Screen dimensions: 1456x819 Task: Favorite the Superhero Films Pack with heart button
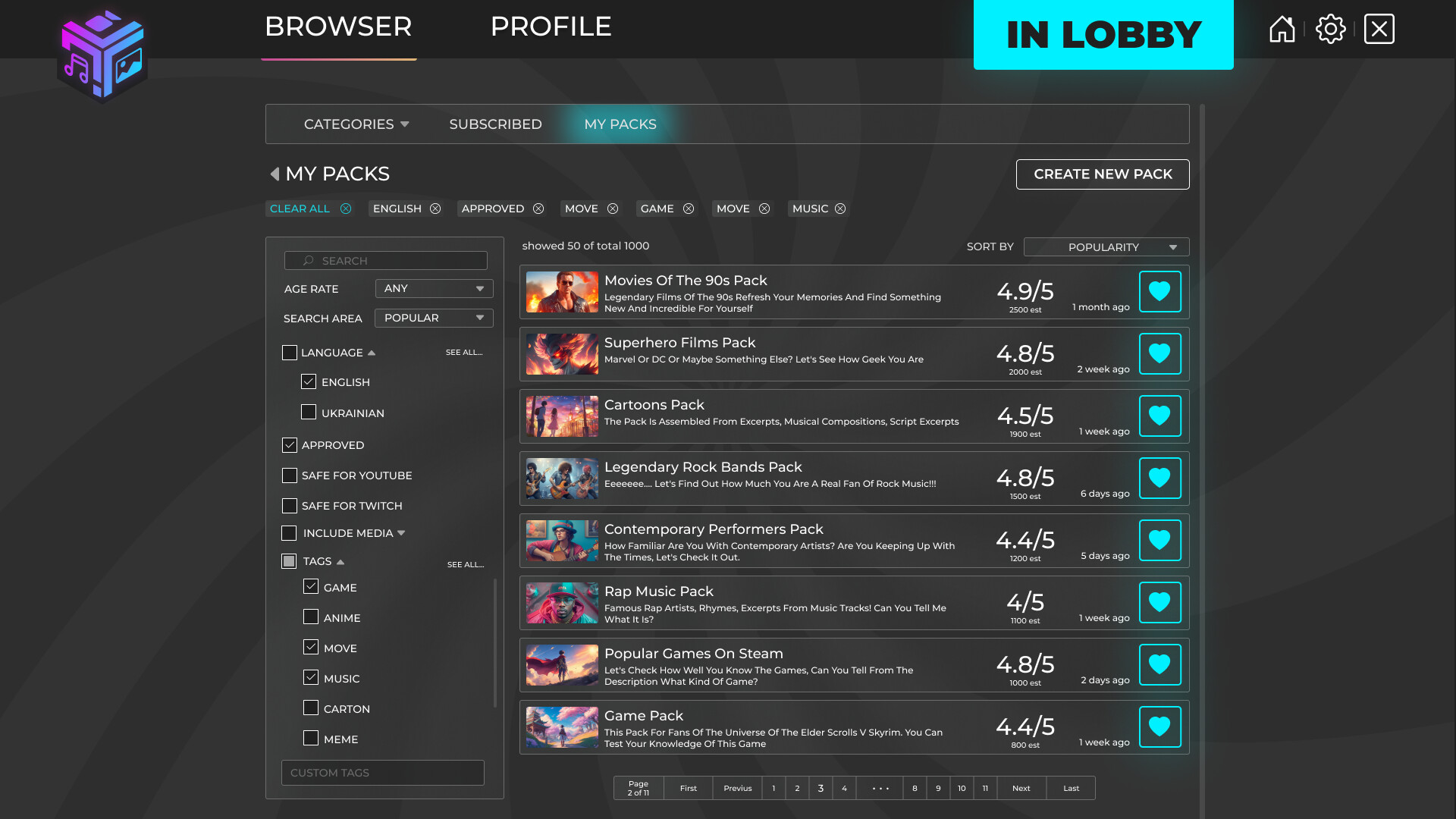(1159, 353)
